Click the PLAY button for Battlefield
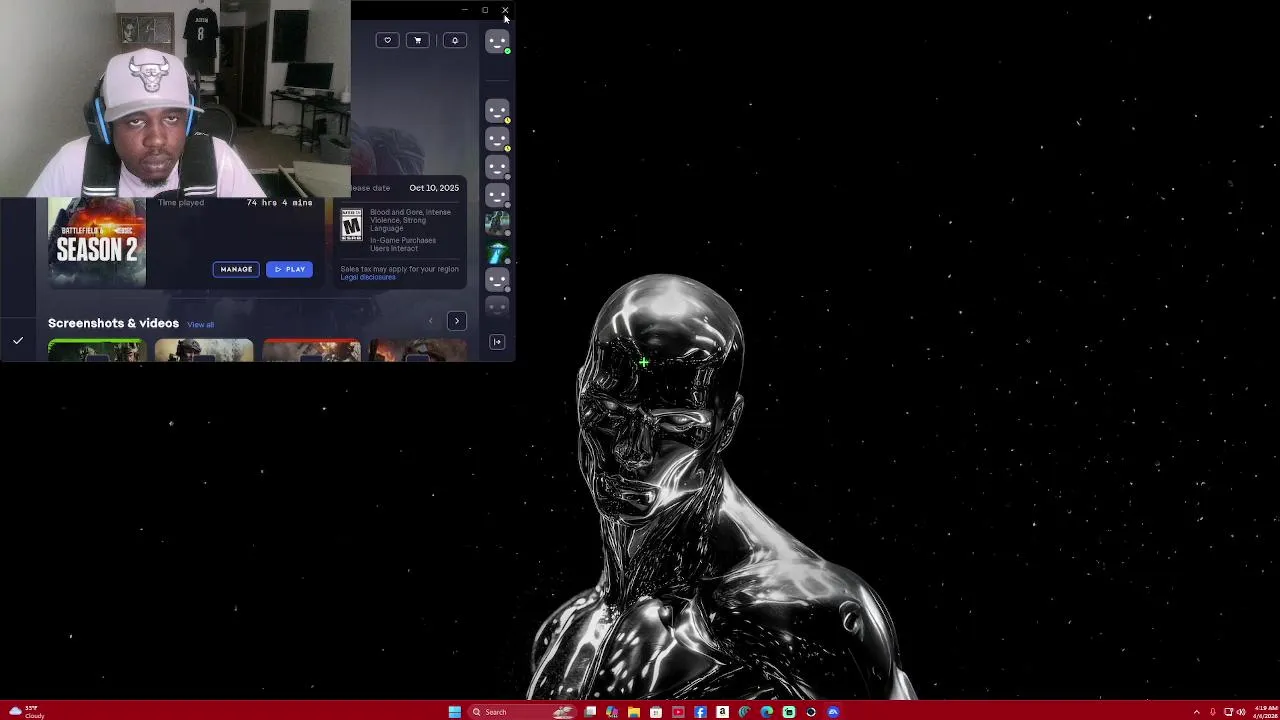 [x=289, y=269]
